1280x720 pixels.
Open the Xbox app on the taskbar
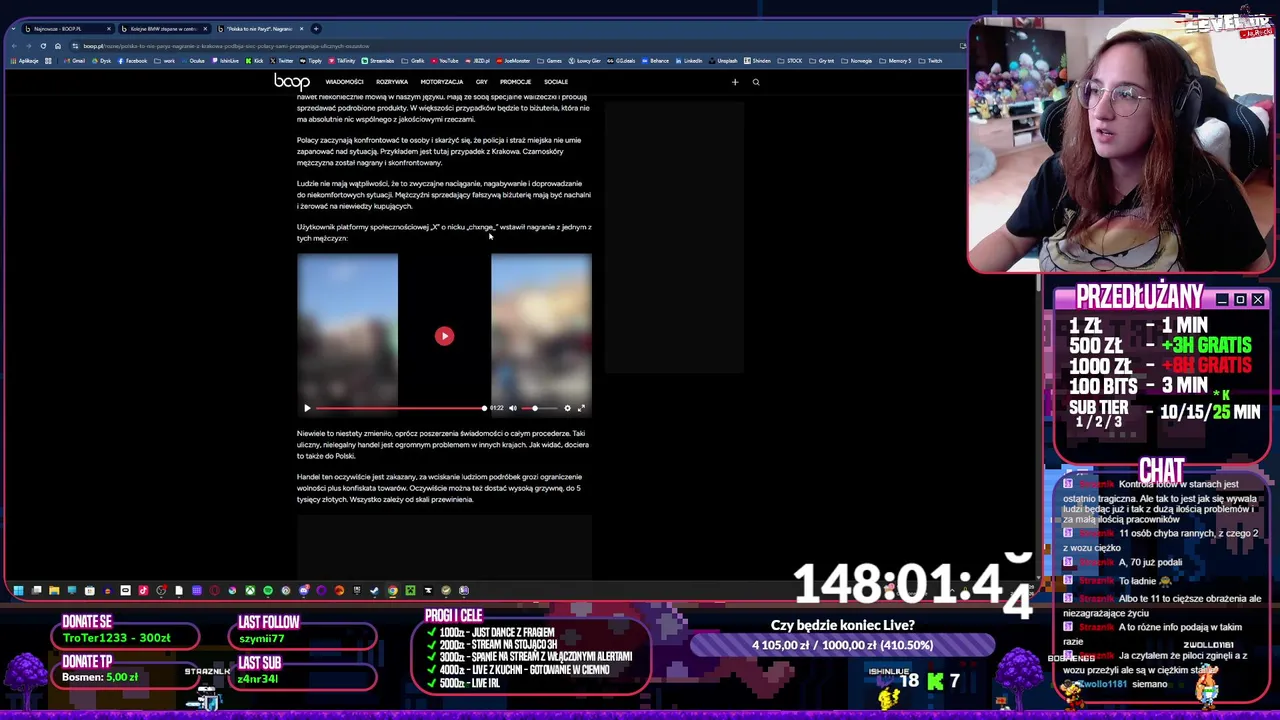(x=250, y=591)
